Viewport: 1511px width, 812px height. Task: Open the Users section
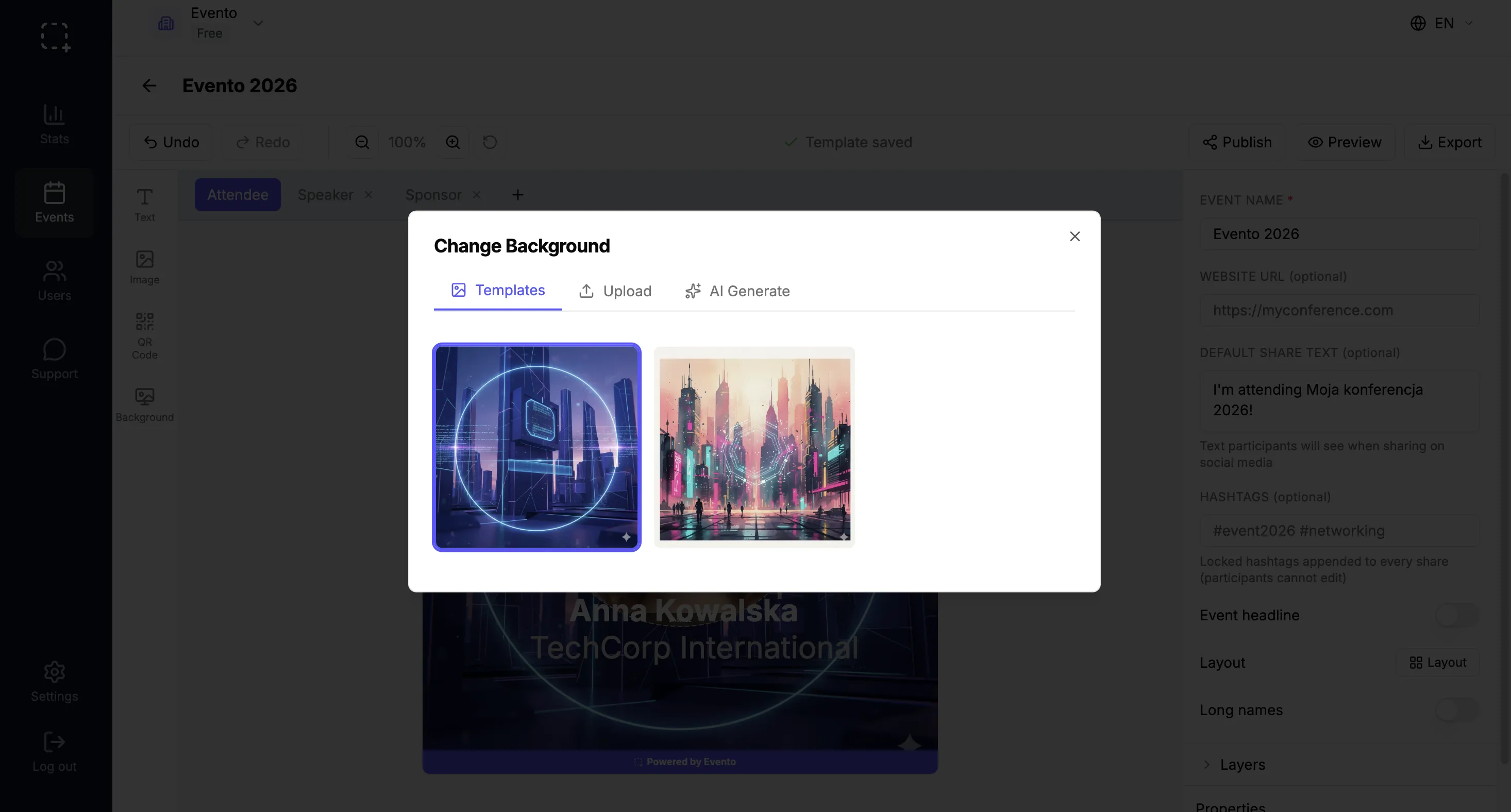coord(54,280)
